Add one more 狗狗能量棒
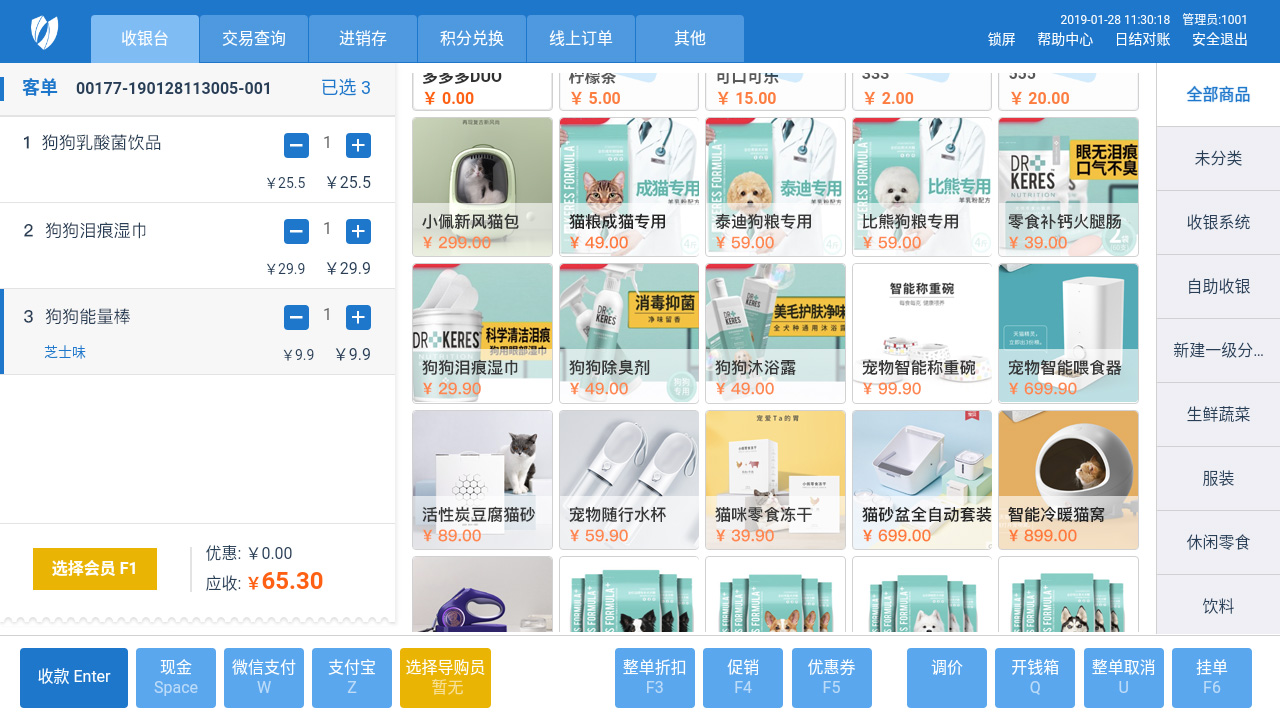The image size is (1280, 720). 358,317
